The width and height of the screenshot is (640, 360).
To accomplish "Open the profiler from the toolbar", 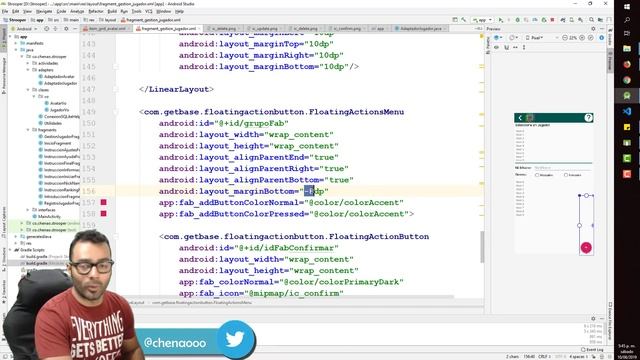I will pos(535,20).
